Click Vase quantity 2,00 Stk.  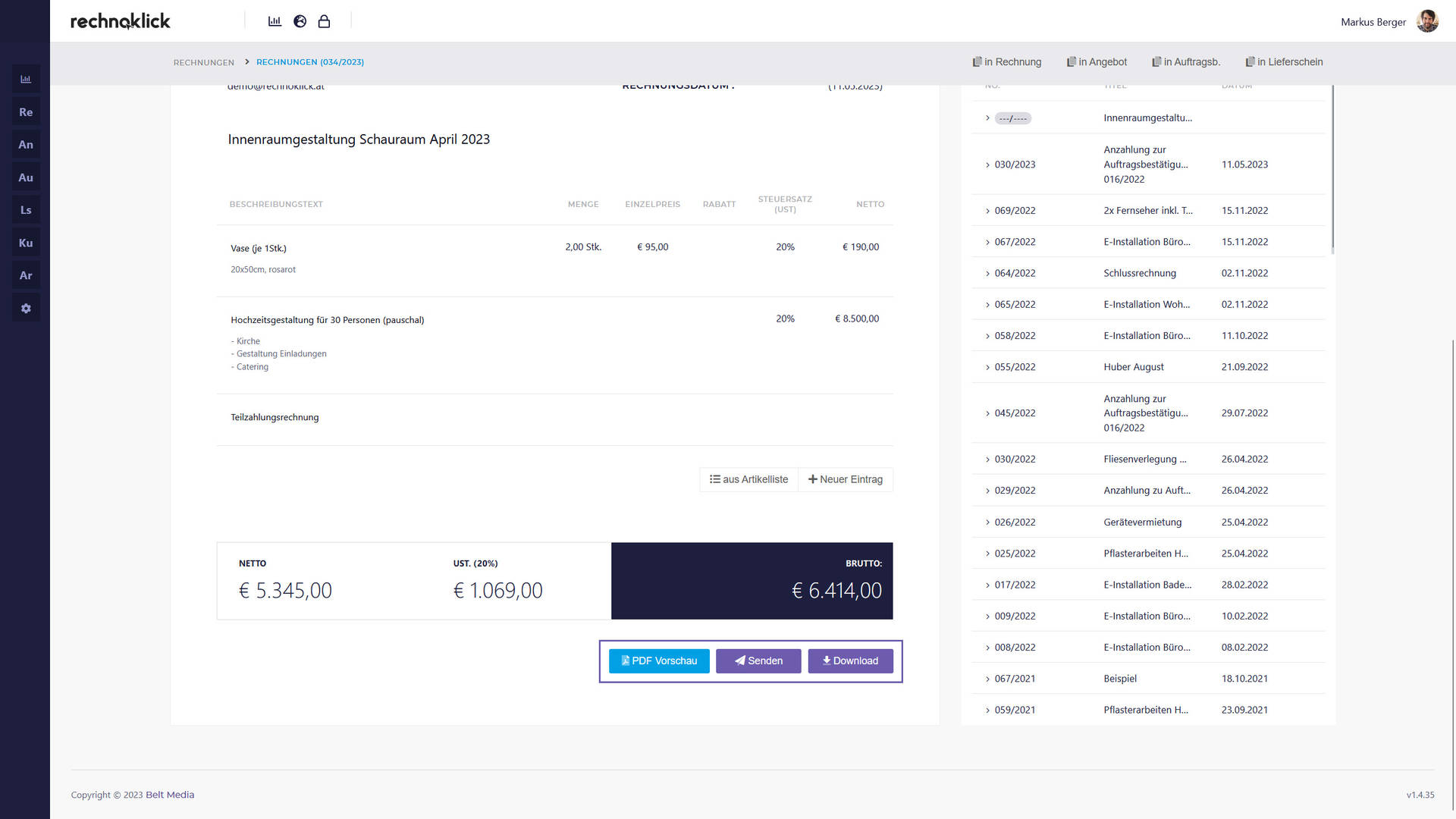(583, 247)
